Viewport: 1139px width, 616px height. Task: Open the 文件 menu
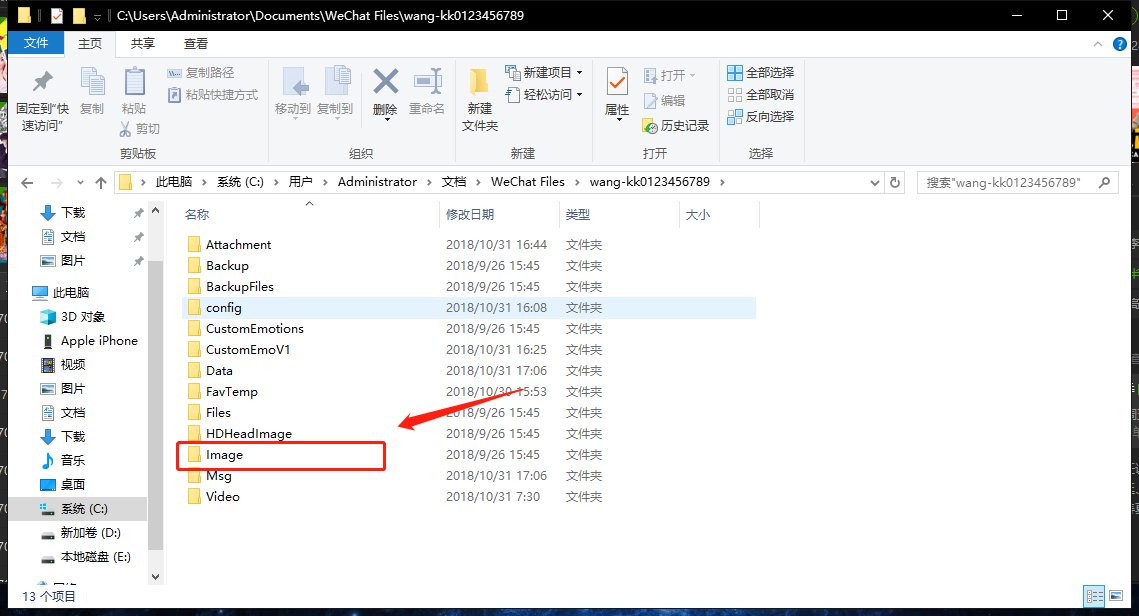[36, 43]
